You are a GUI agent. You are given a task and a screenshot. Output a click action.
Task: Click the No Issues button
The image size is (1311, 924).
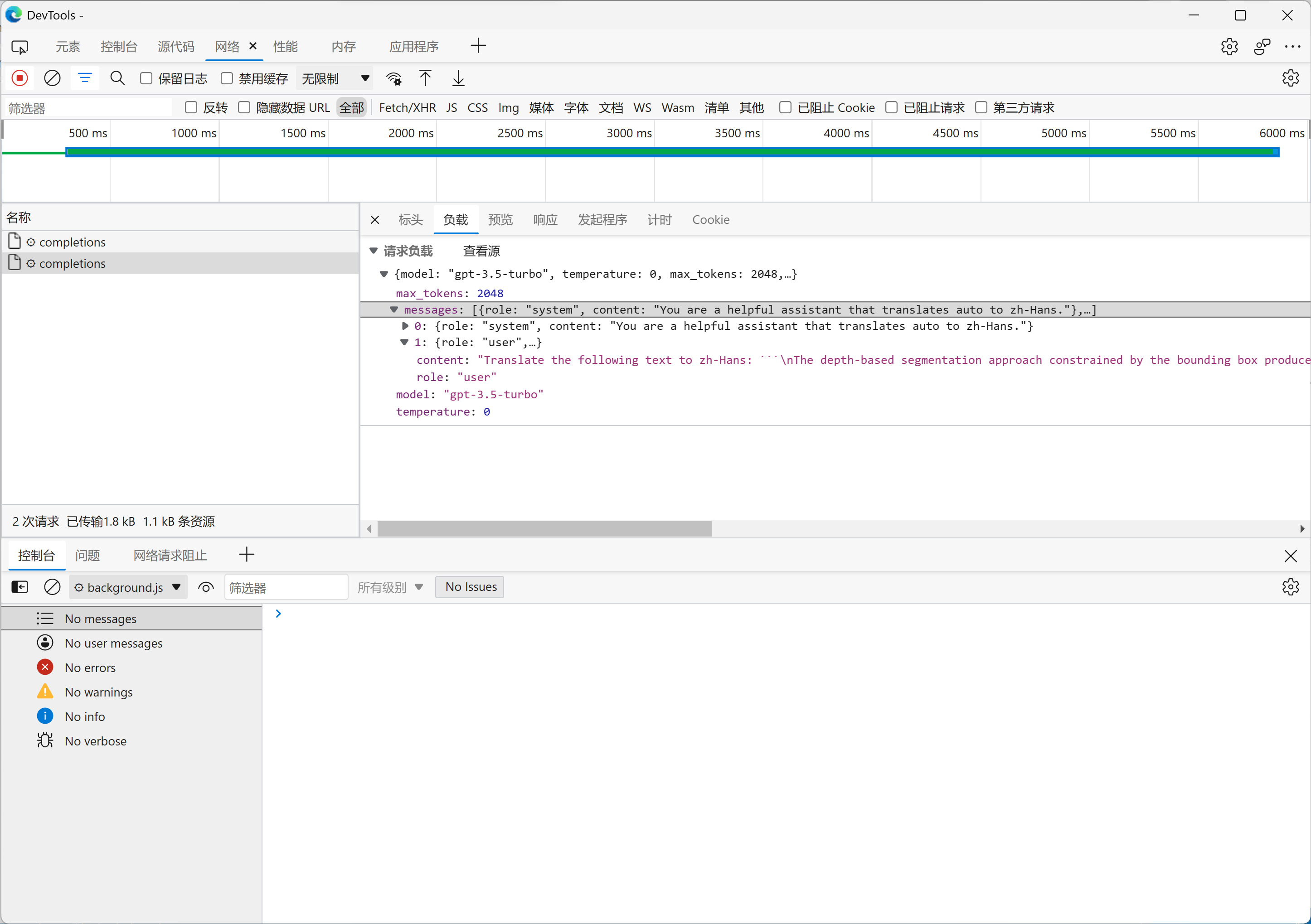click(470, 587)
